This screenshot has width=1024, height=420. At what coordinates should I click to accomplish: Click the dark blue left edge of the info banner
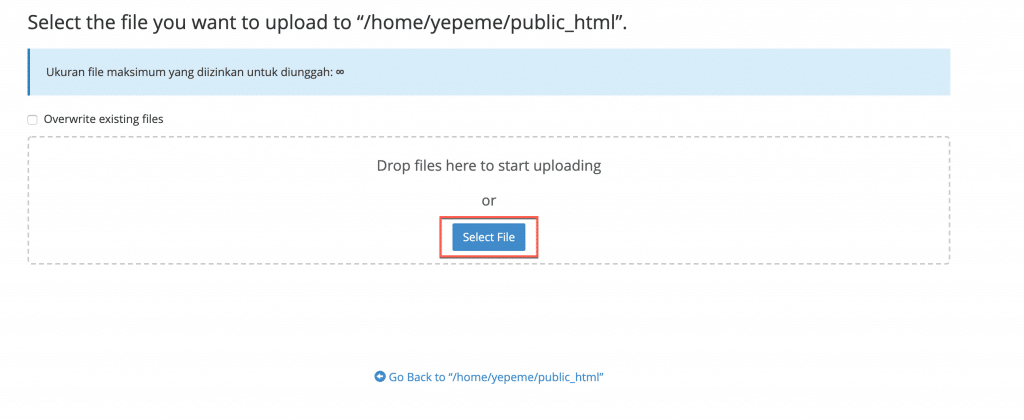point(29,72)
